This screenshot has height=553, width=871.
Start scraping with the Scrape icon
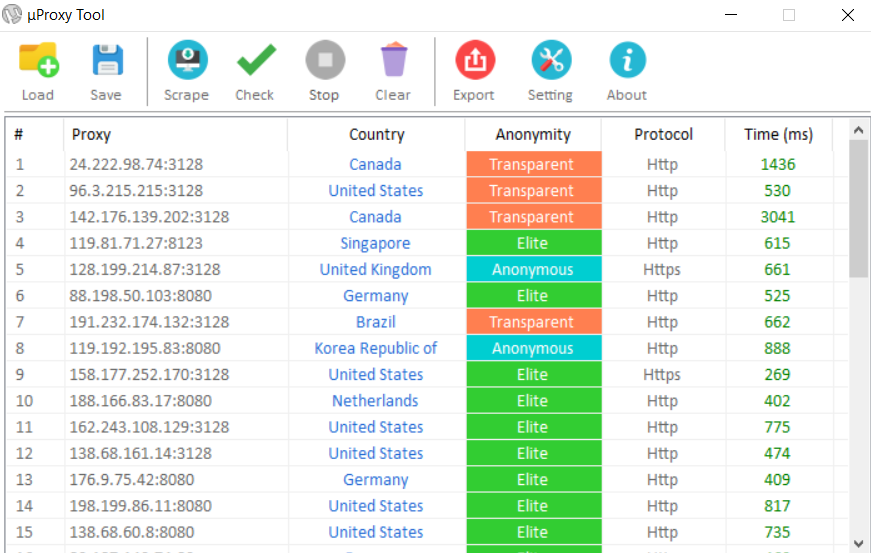[x=186, y=62]
